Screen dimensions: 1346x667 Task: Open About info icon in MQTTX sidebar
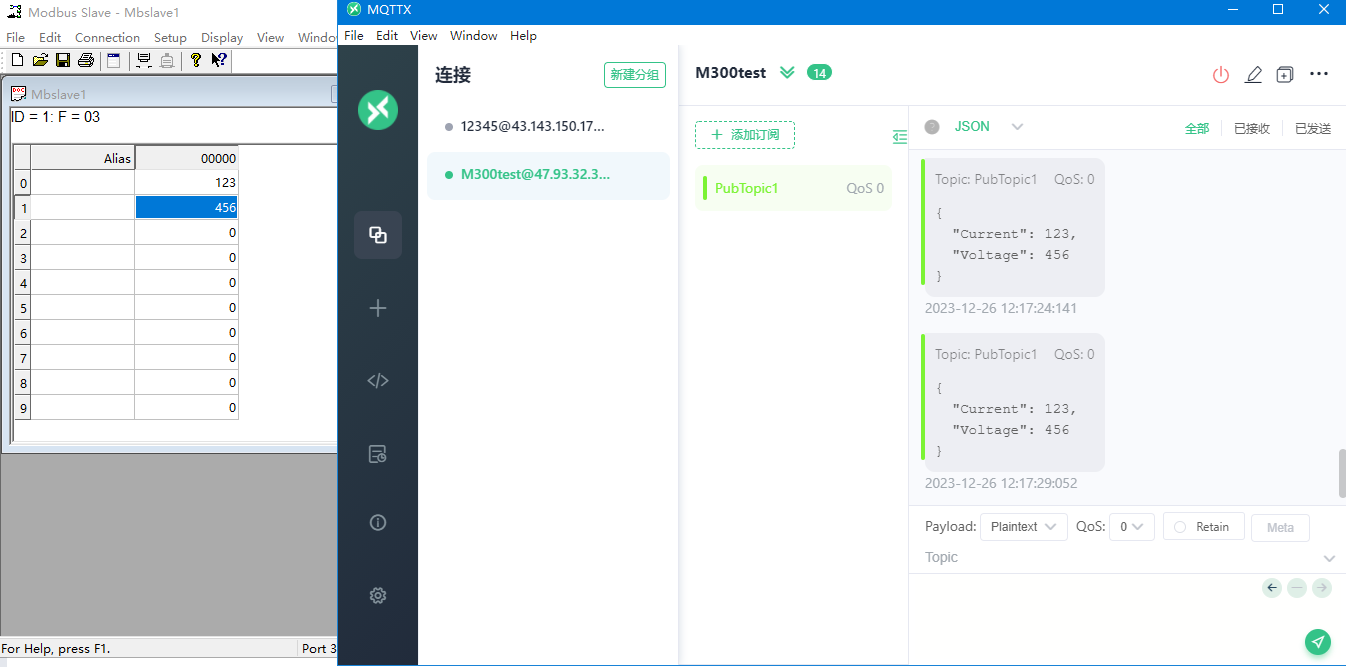tap(378, 522)
